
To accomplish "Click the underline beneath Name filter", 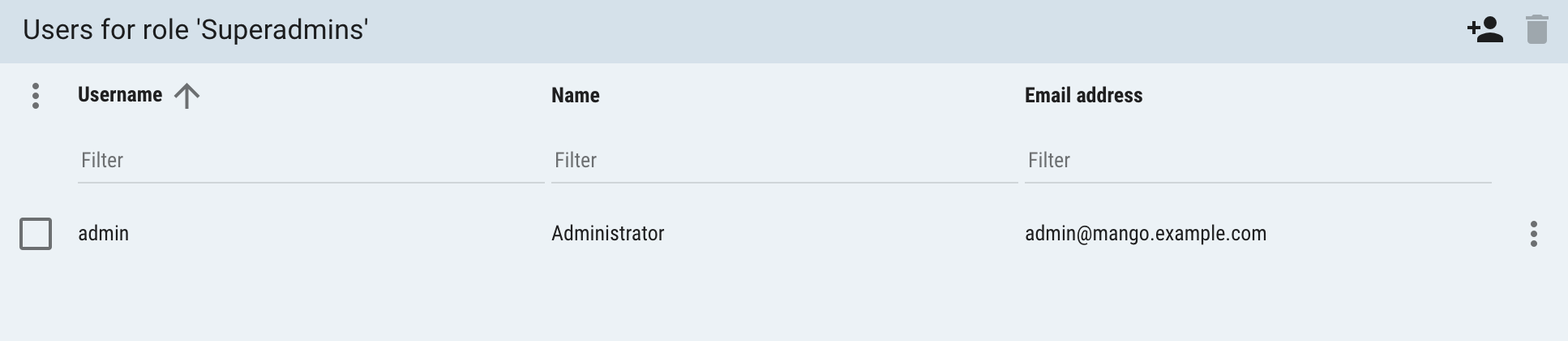I will 785,183.
